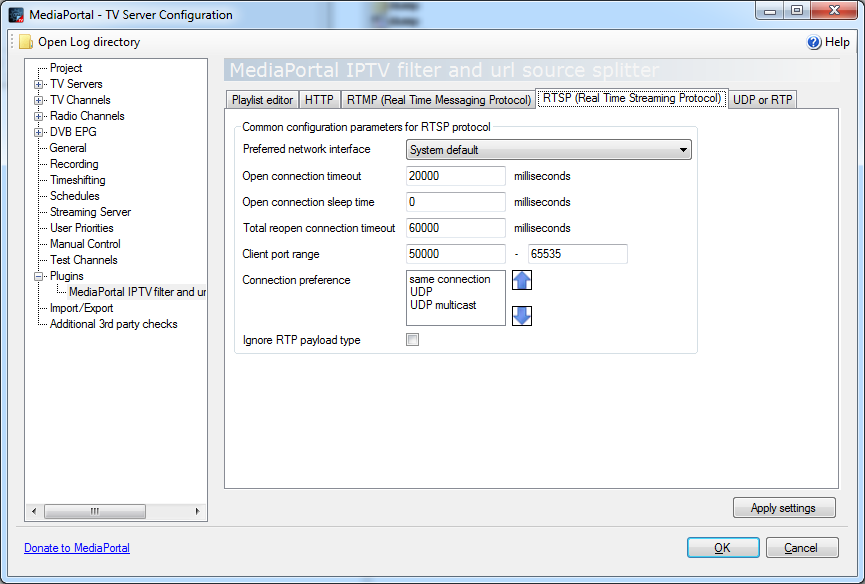Minimize the TV Server Configuration window
Viewport: 865px width, 584px height.
770,11
